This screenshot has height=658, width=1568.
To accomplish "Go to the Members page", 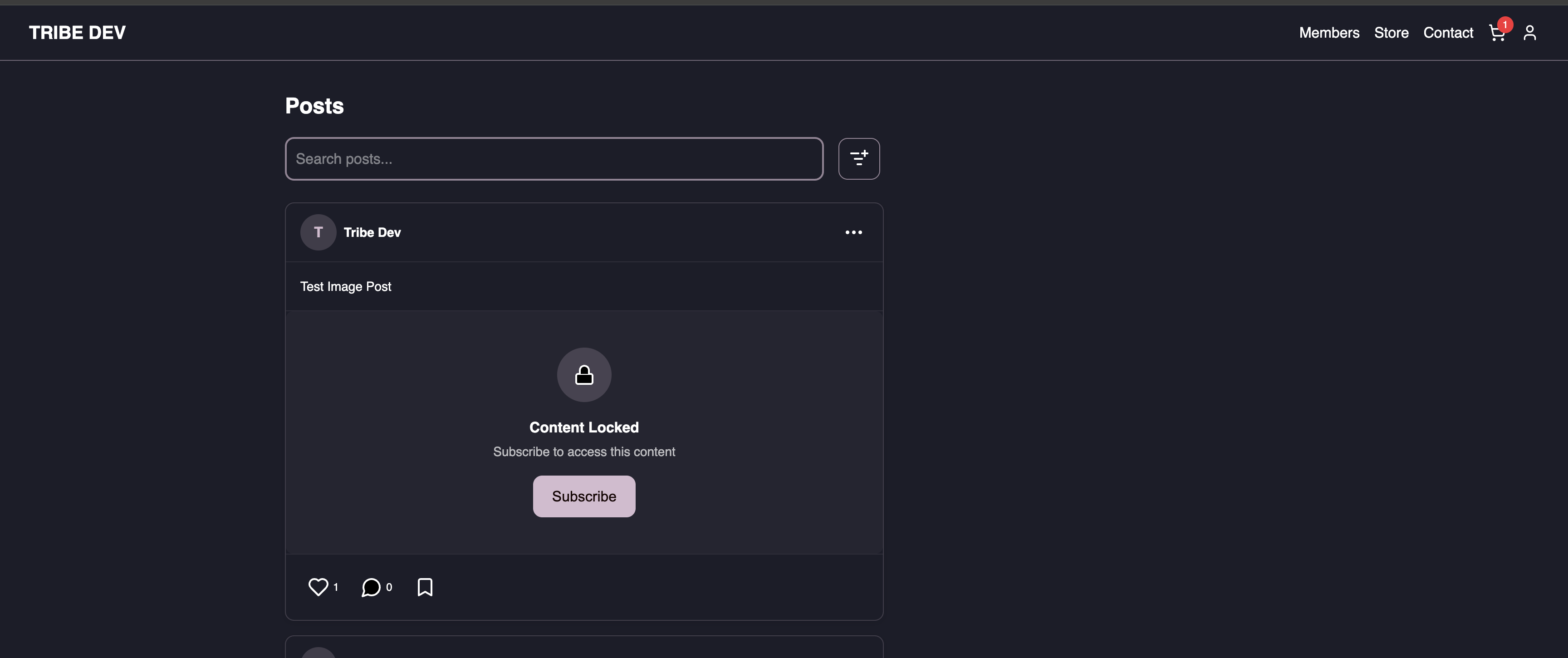I will [1329, 33].
